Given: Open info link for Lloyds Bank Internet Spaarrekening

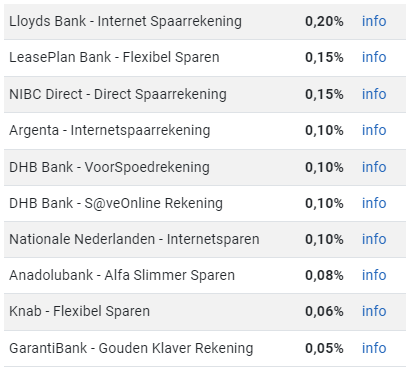Looking at the screenshot, I should (x=374, y=21).
